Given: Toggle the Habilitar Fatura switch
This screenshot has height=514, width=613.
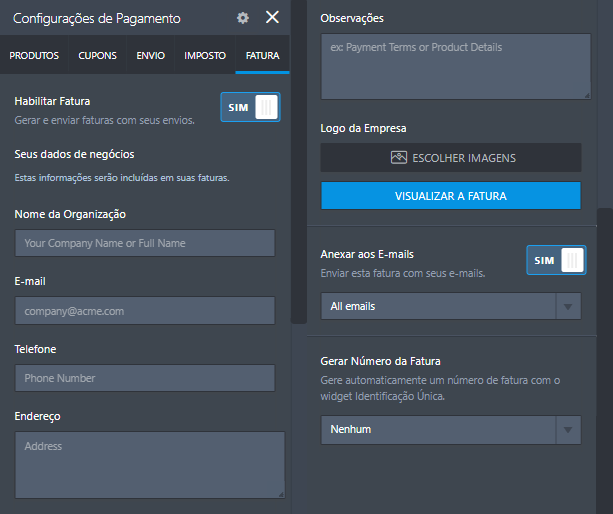Looking at the screenshot, I should pyautogui.click(x=250, y=107).
